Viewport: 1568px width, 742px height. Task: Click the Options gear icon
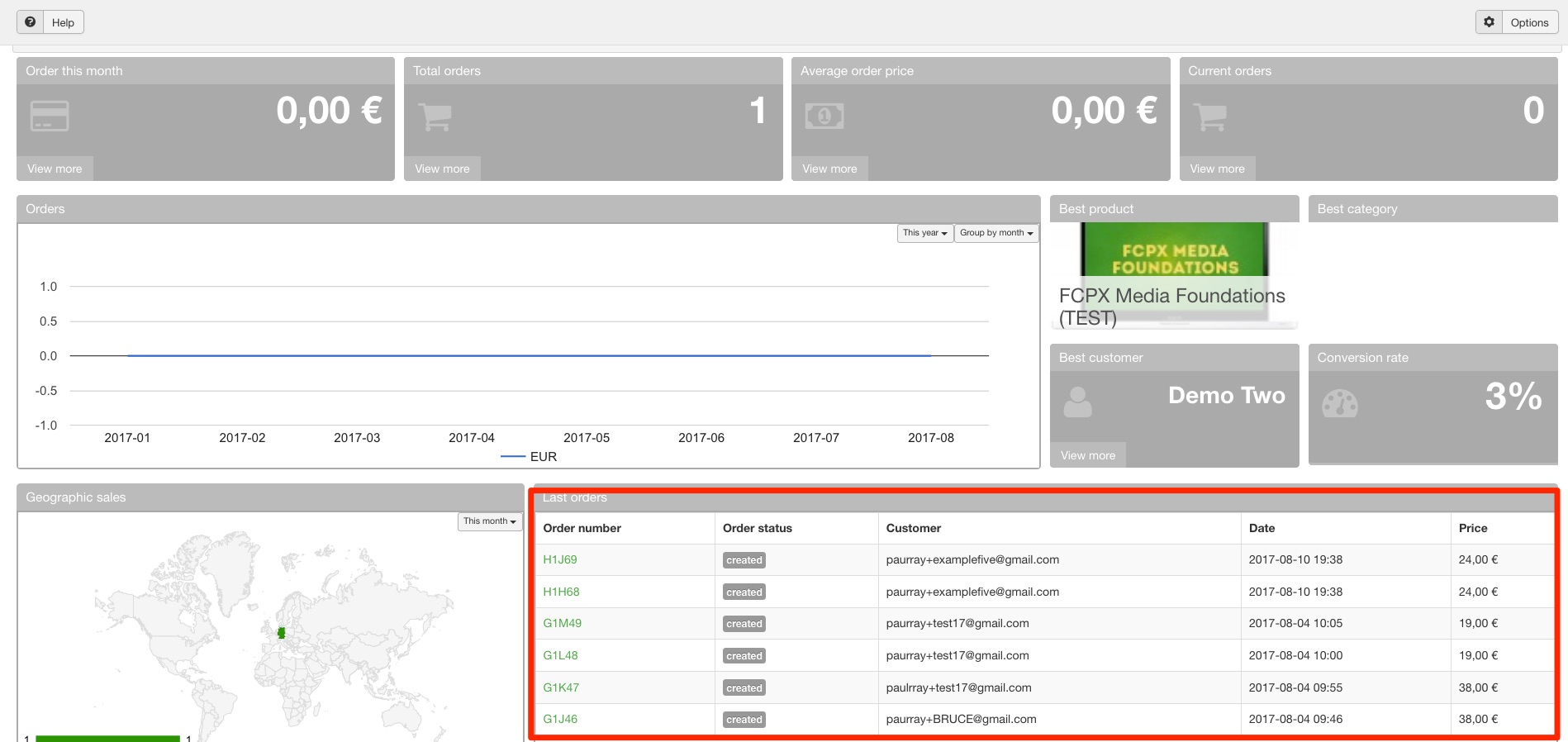pos(1489,22)
